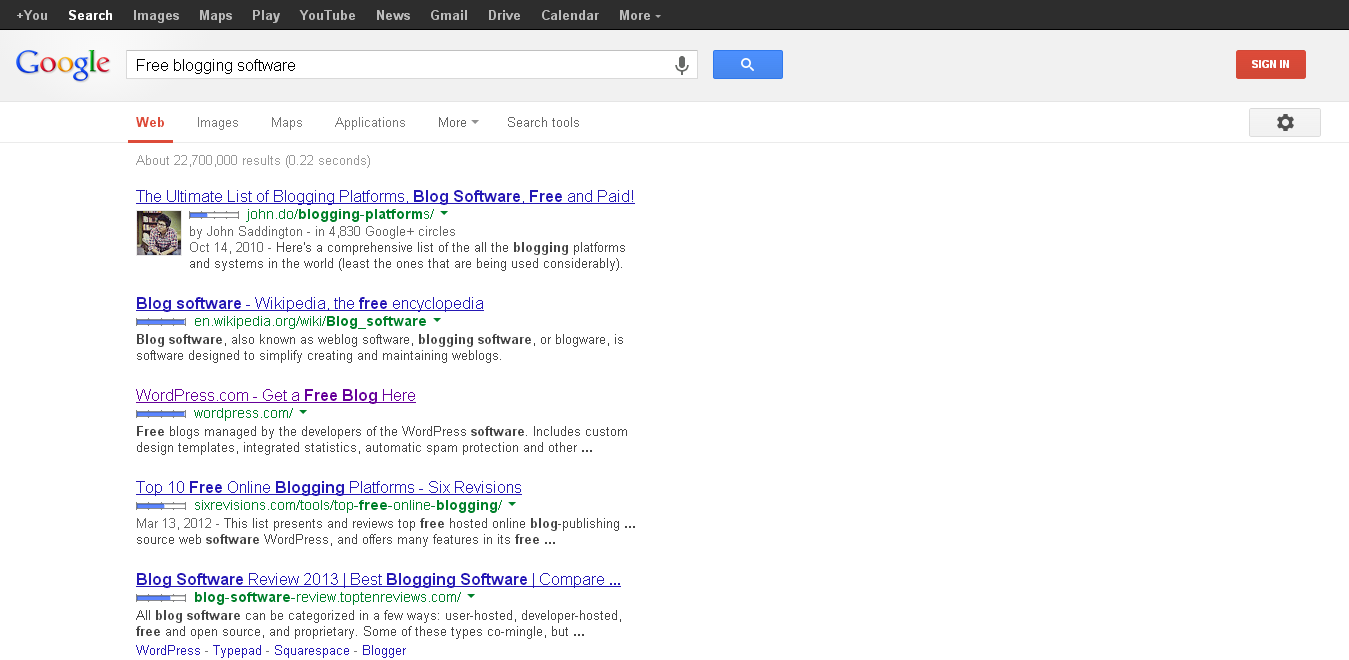The image size is (1349, 660).
Task: Click +You in the top bar
Action: (32, 15)
